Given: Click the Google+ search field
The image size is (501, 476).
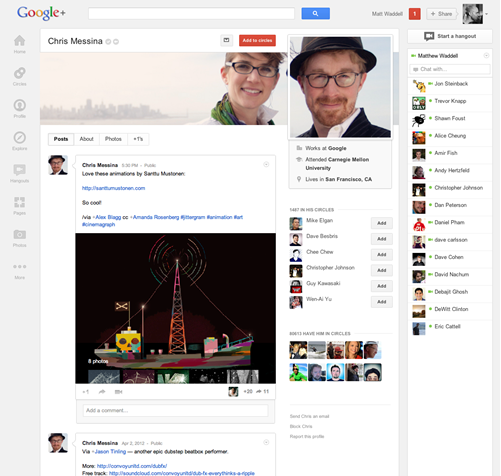Looking at the screenshot, I should [191, 14].
